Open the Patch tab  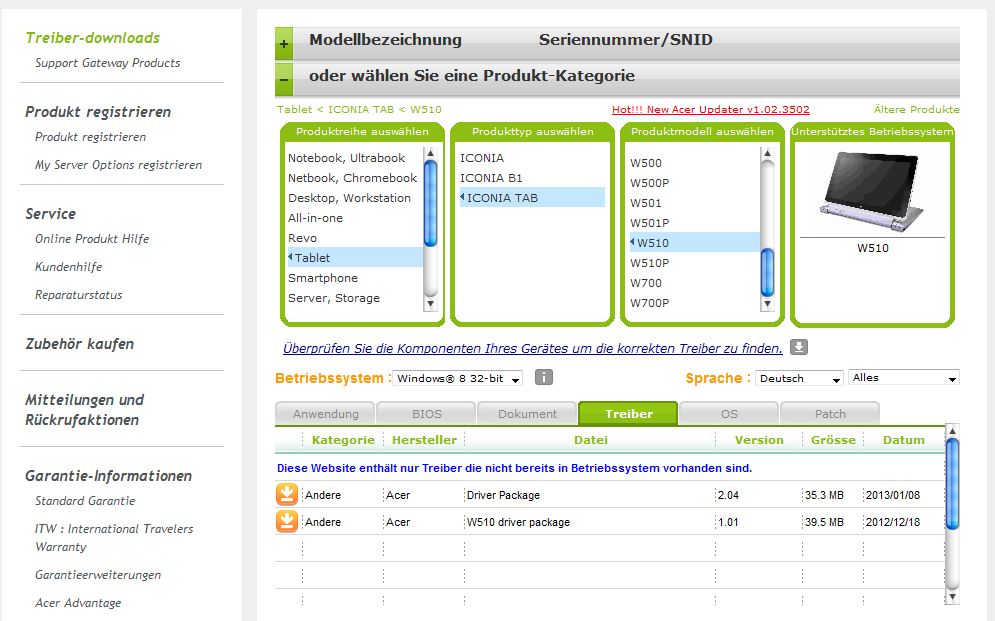(830, 414)
